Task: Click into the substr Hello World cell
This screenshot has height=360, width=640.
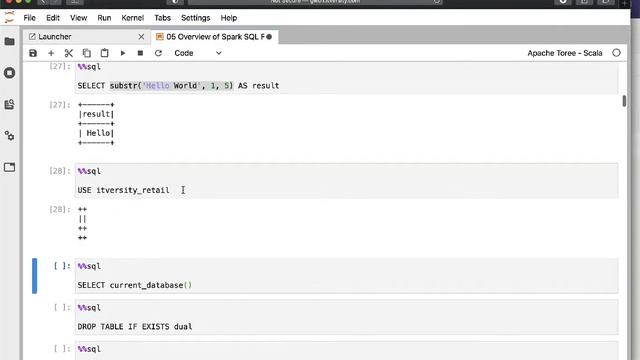Action: point(347,78)
